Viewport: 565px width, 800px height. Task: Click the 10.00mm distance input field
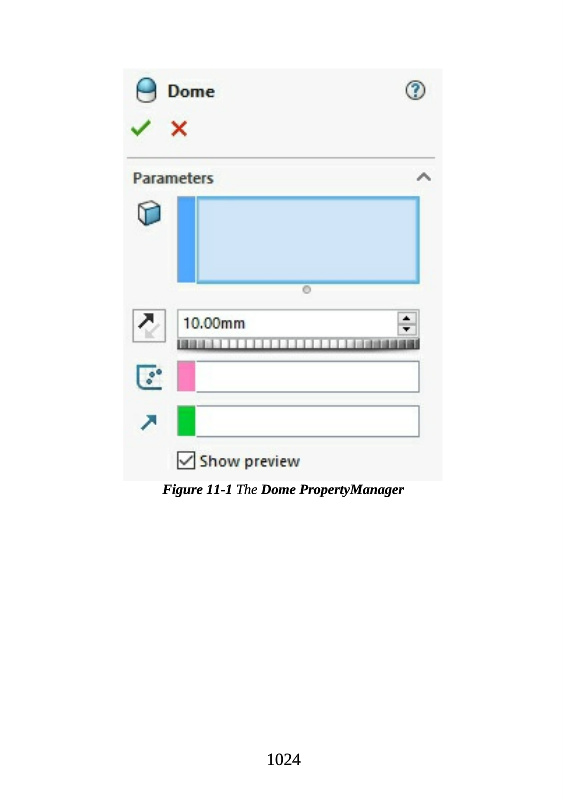(x=287, y=323)
